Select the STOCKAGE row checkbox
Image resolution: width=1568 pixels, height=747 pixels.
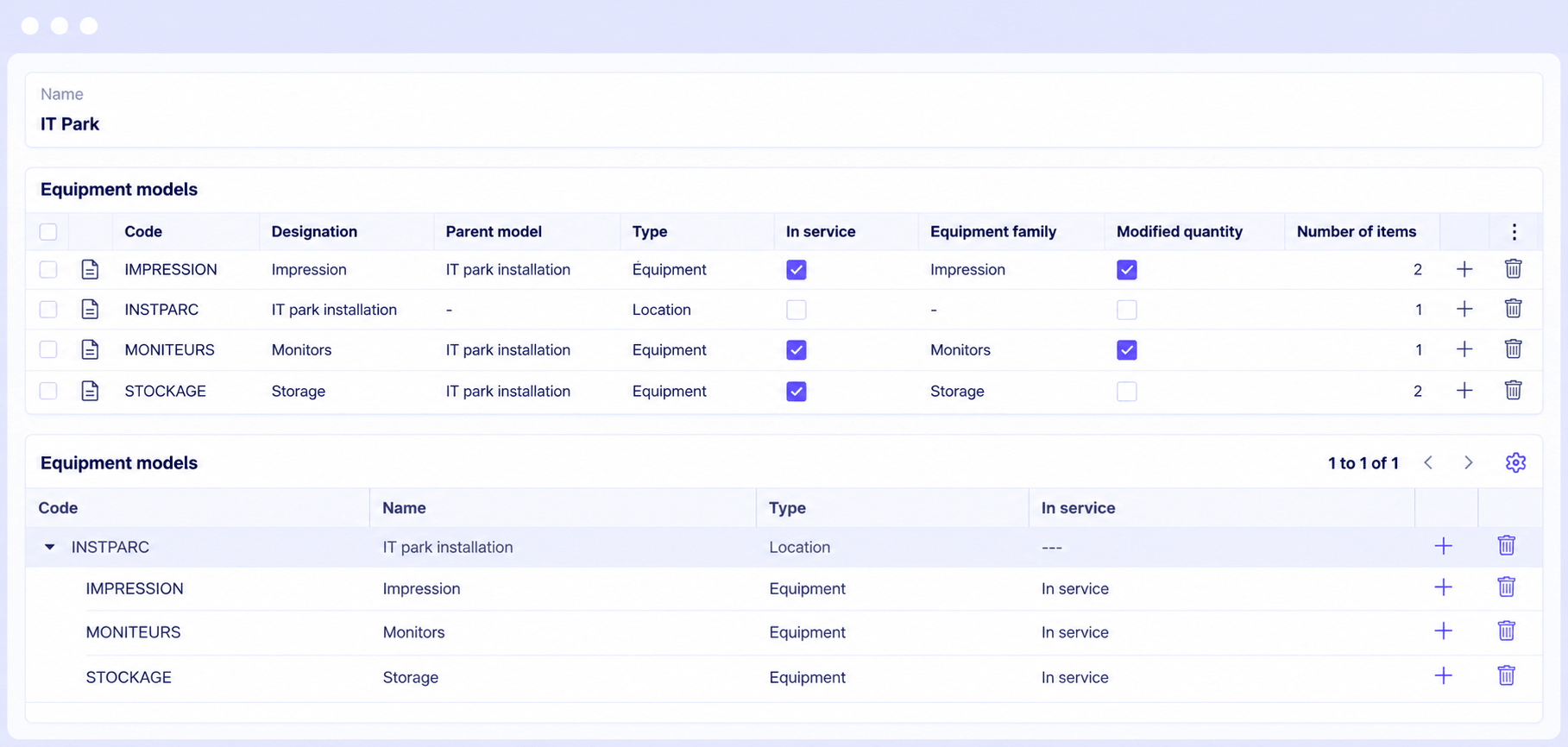point(48,391)
